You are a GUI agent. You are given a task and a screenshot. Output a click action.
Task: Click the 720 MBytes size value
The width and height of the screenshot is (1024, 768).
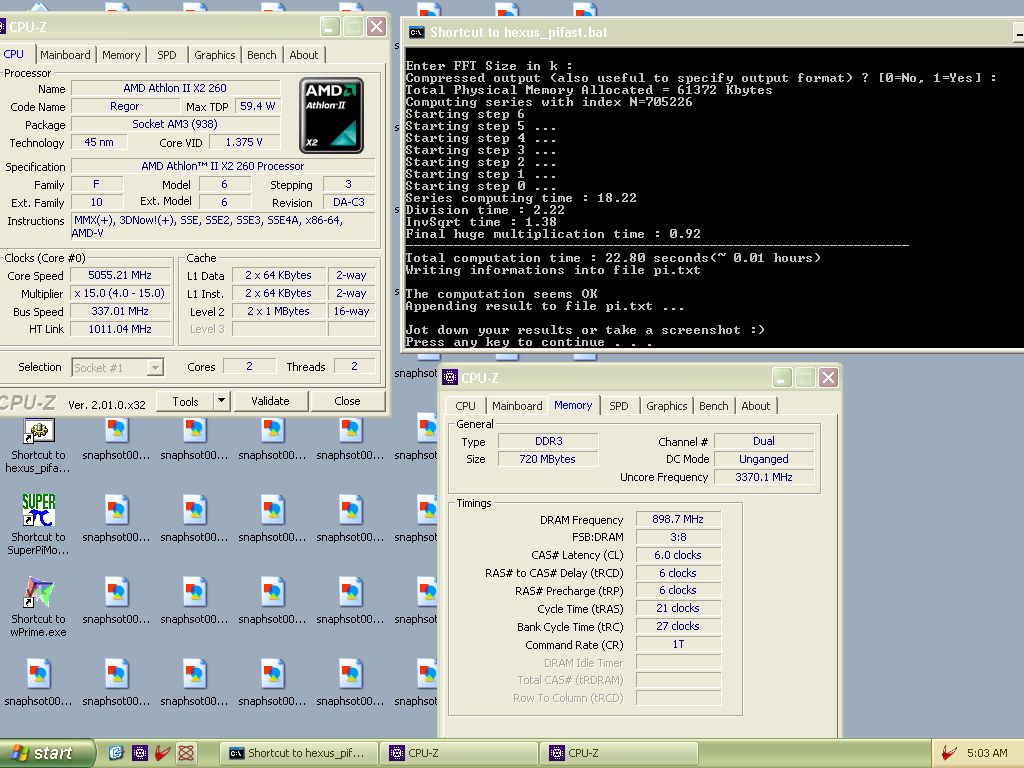tap(547, 459)
